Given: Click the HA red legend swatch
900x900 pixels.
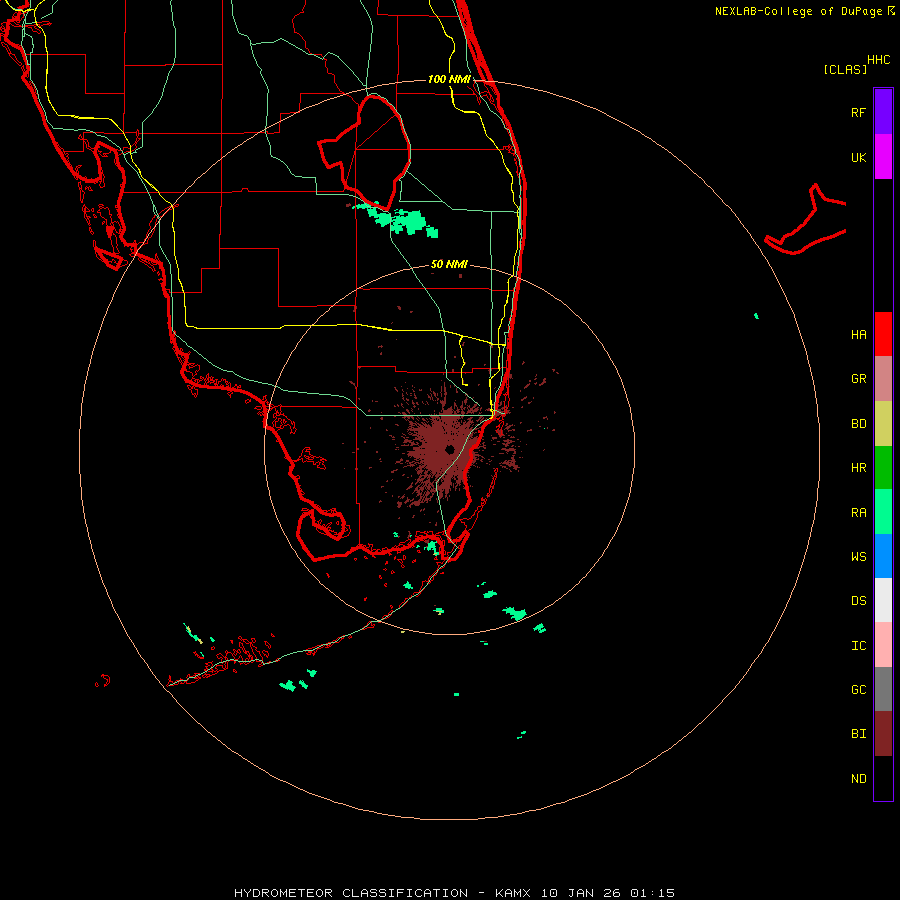Looking at the screenshot, I should (883, 334).
